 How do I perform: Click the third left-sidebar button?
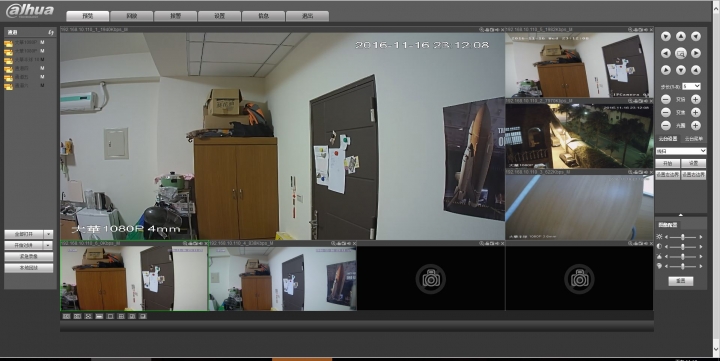(x=29, y=256)
